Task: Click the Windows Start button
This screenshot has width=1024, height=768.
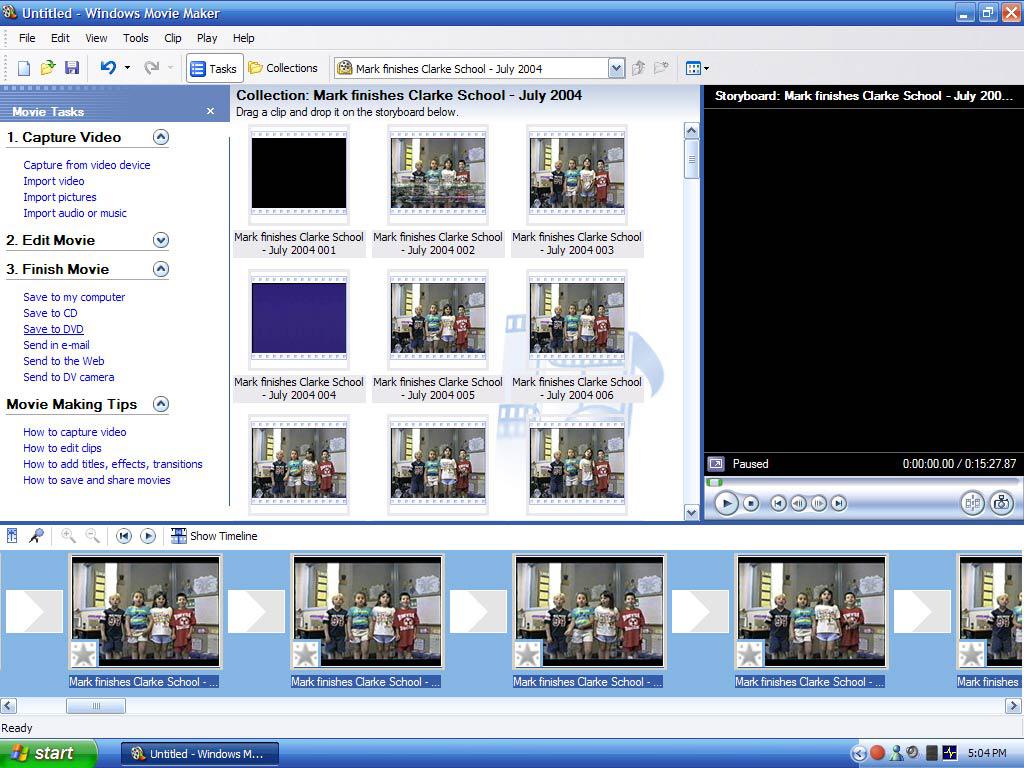Action: [x=47, y=754]
